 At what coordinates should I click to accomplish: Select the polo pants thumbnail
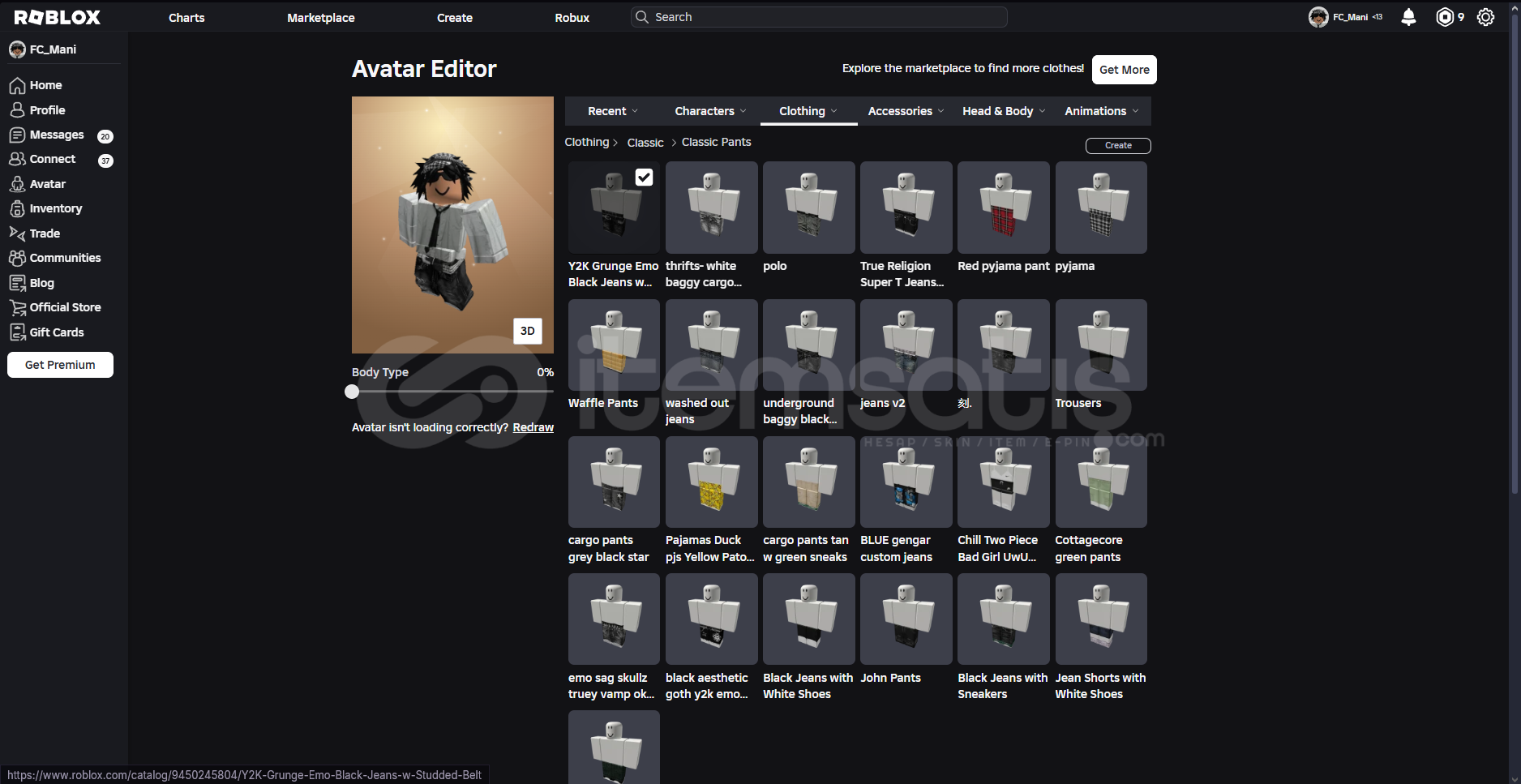click(x=808, y=208)
